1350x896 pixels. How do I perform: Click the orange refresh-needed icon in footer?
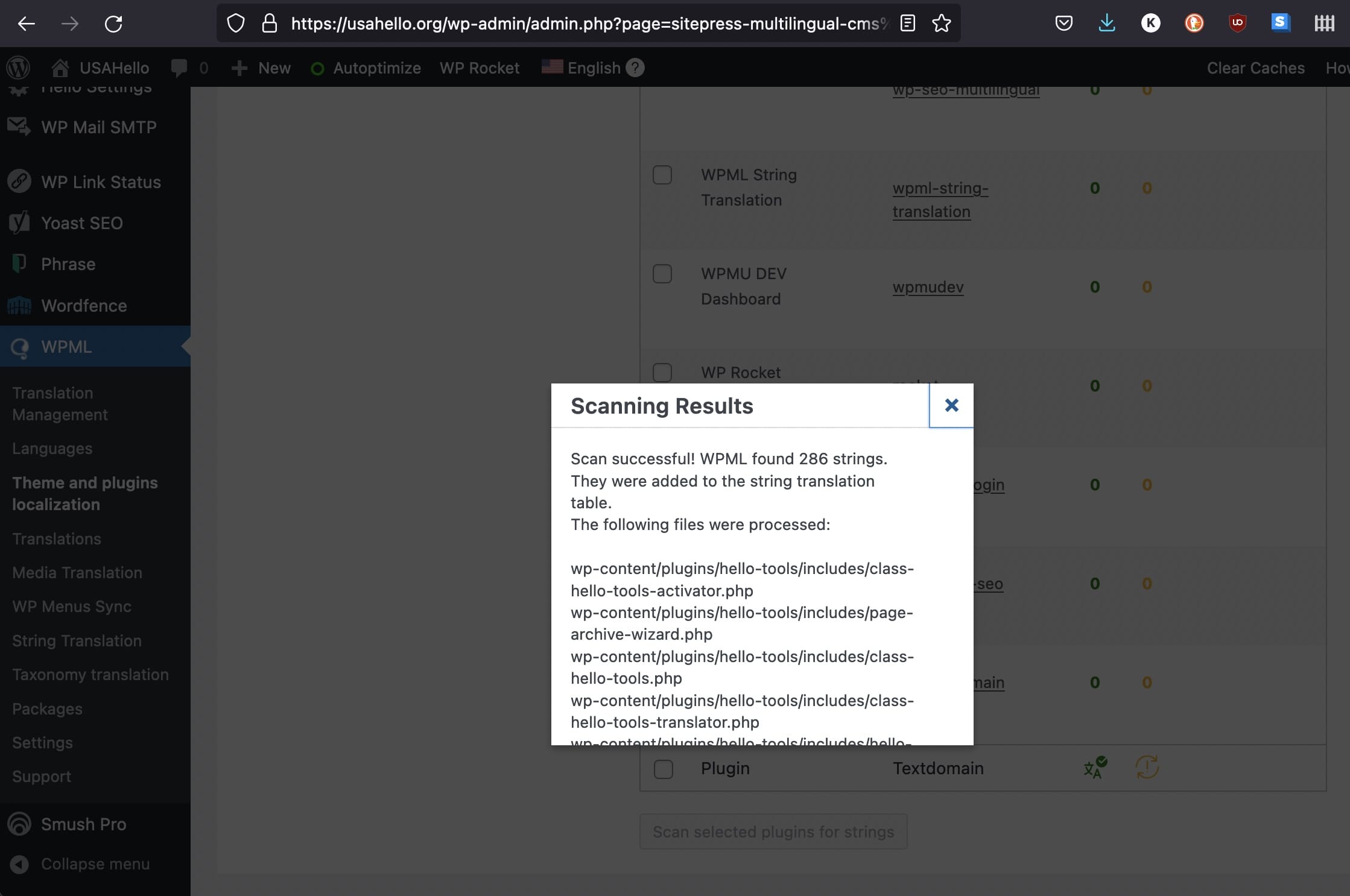[x=1147, y=768]
